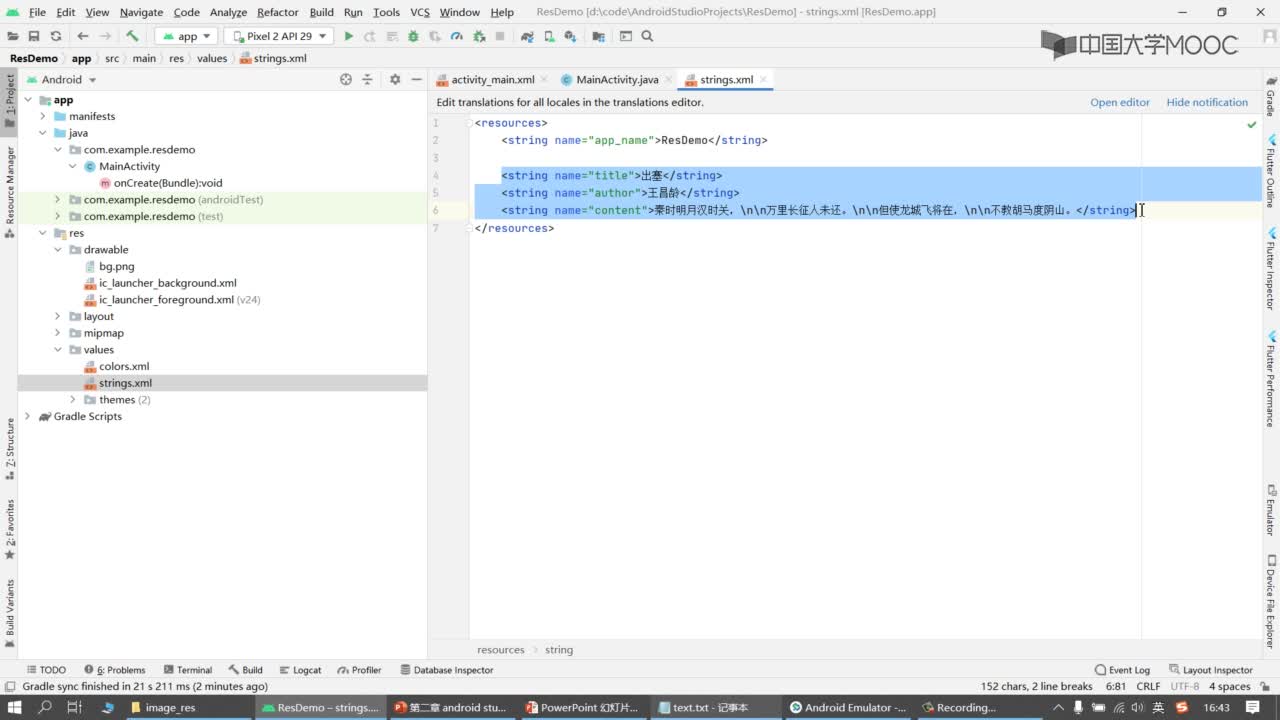
Task: Click the Open file toolbar icon
Action: (x=15, y=36)
